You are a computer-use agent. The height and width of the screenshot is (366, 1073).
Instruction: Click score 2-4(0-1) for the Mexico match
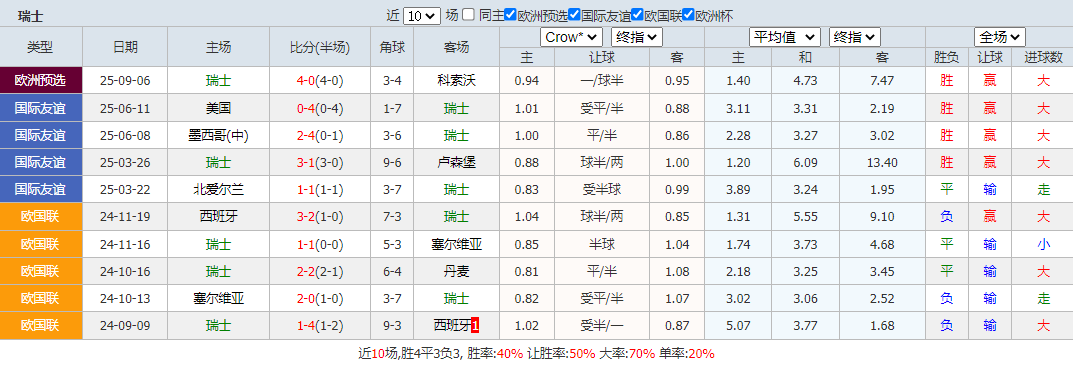click(320, 135)
